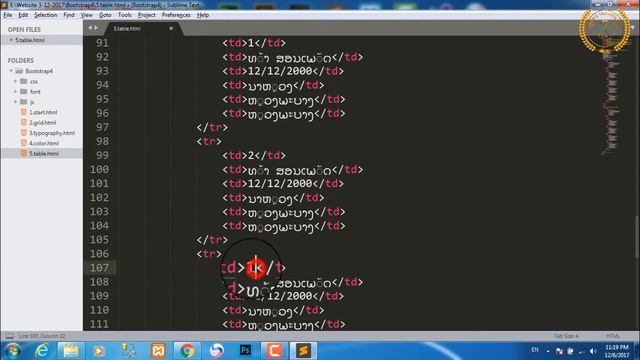Click the volume tray icon
The height and width of the screenshot is (360, 640).
tap(593, 351)
